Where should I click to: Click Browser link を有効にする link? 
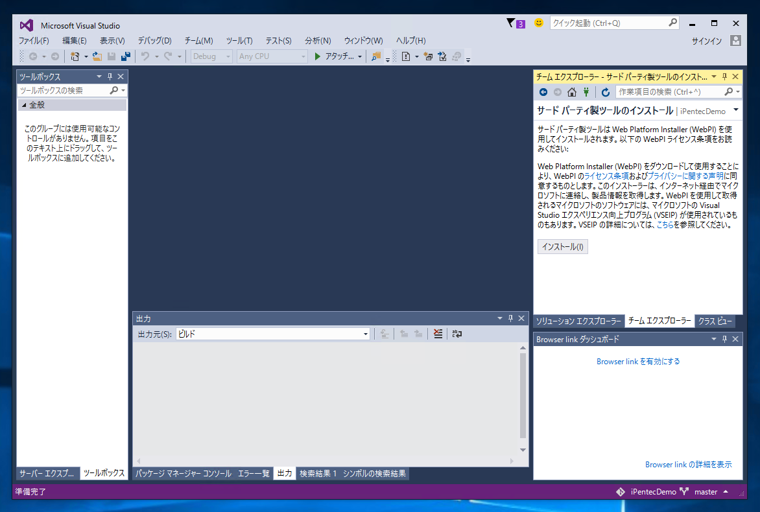[x=638, y=361]
